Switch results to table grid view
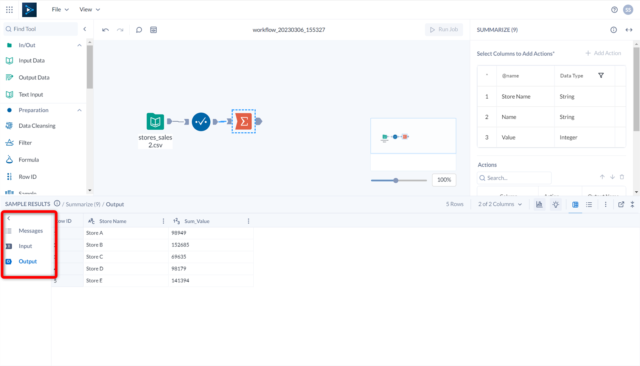This screenshot has width=640, height=366. click(575, 204)
